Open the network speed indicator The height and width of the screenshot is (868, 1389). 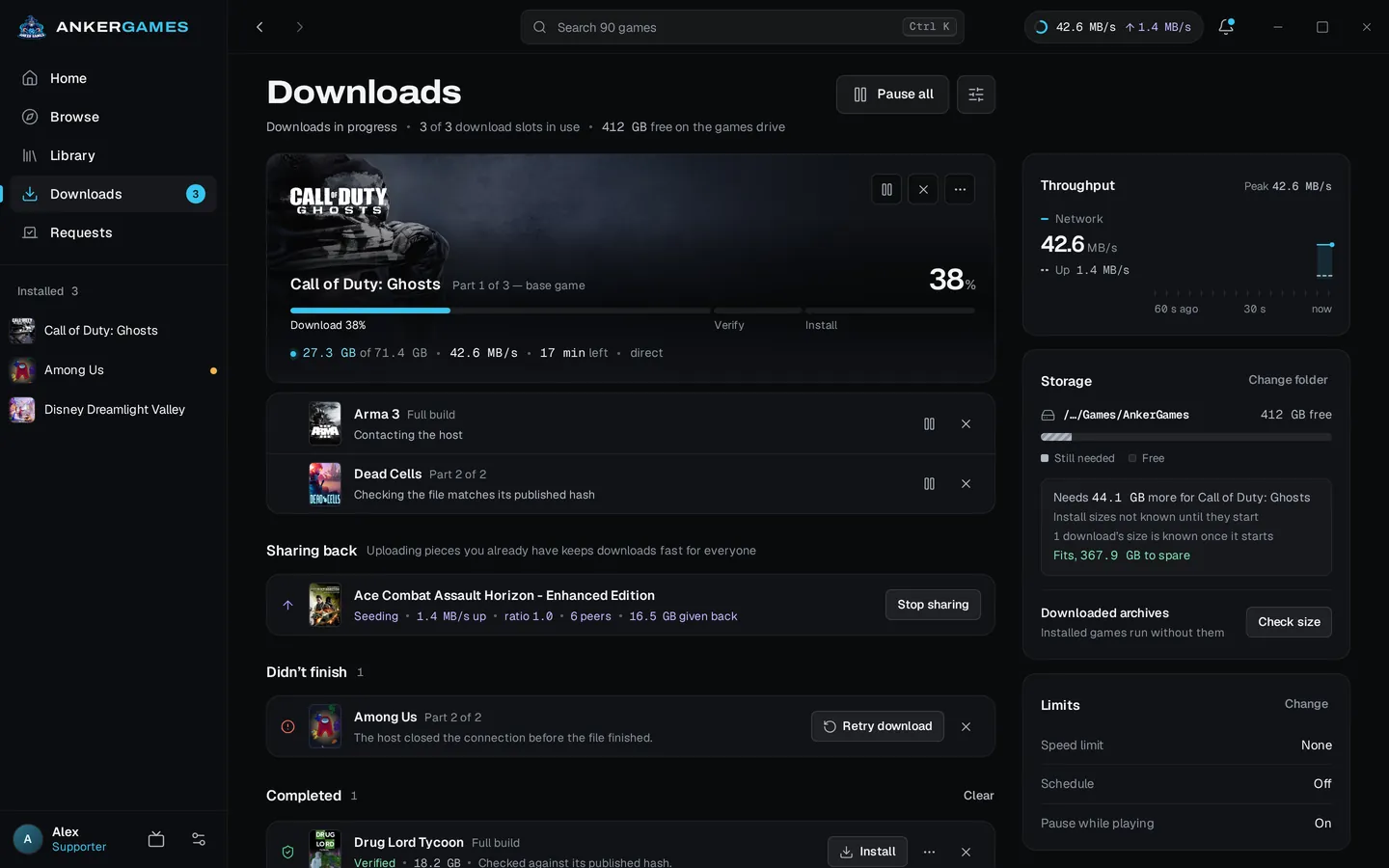click(1113, 27)
